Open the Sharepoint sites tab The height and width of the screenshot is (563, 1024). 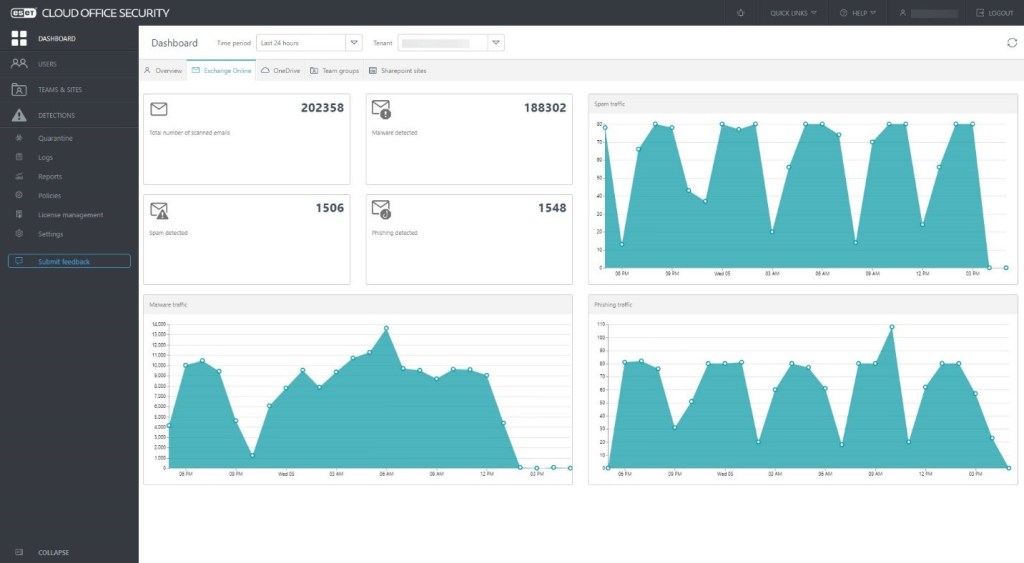tap(398, 71)
